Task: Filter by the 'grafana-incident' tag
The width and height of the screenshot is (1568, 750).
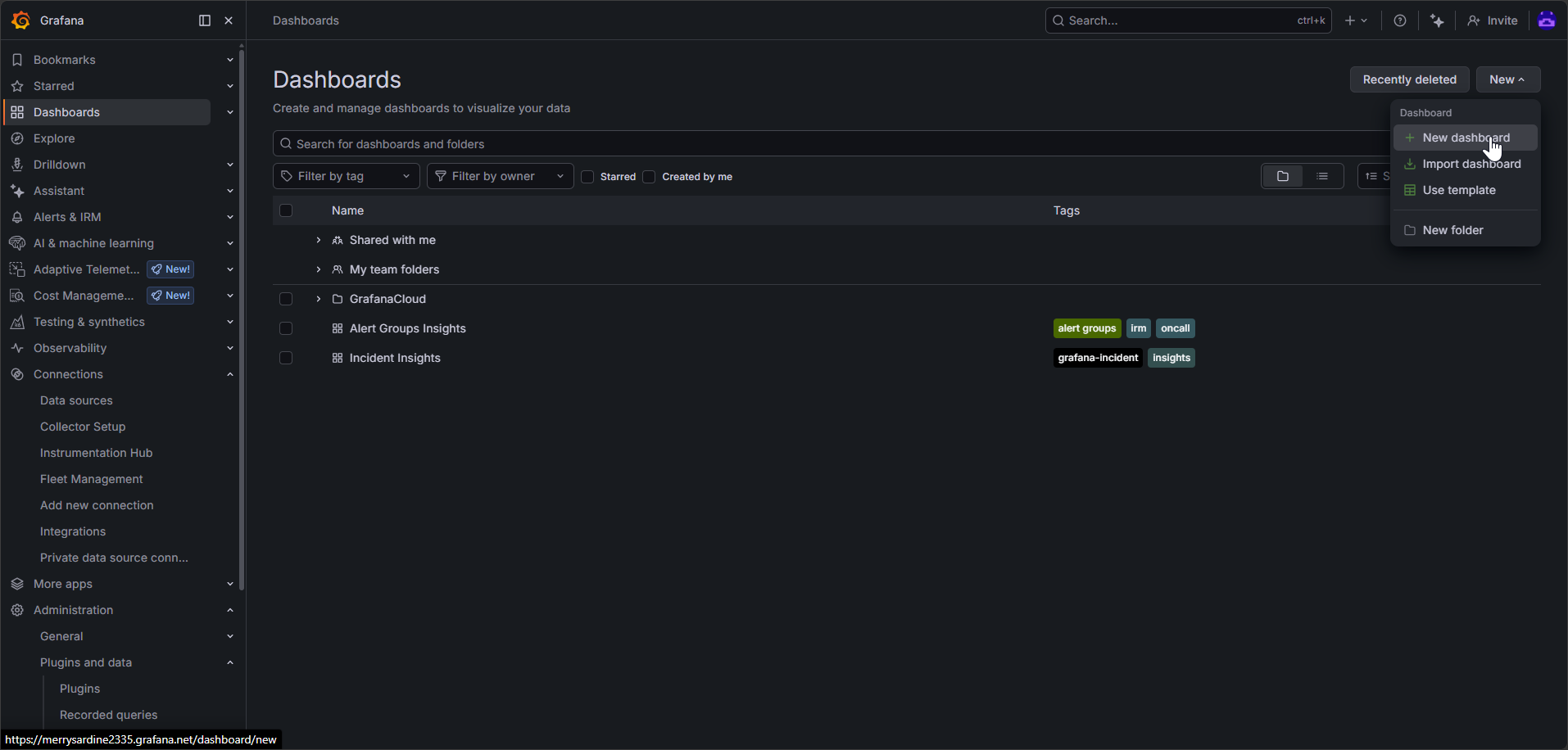Action: (1098, 358)
